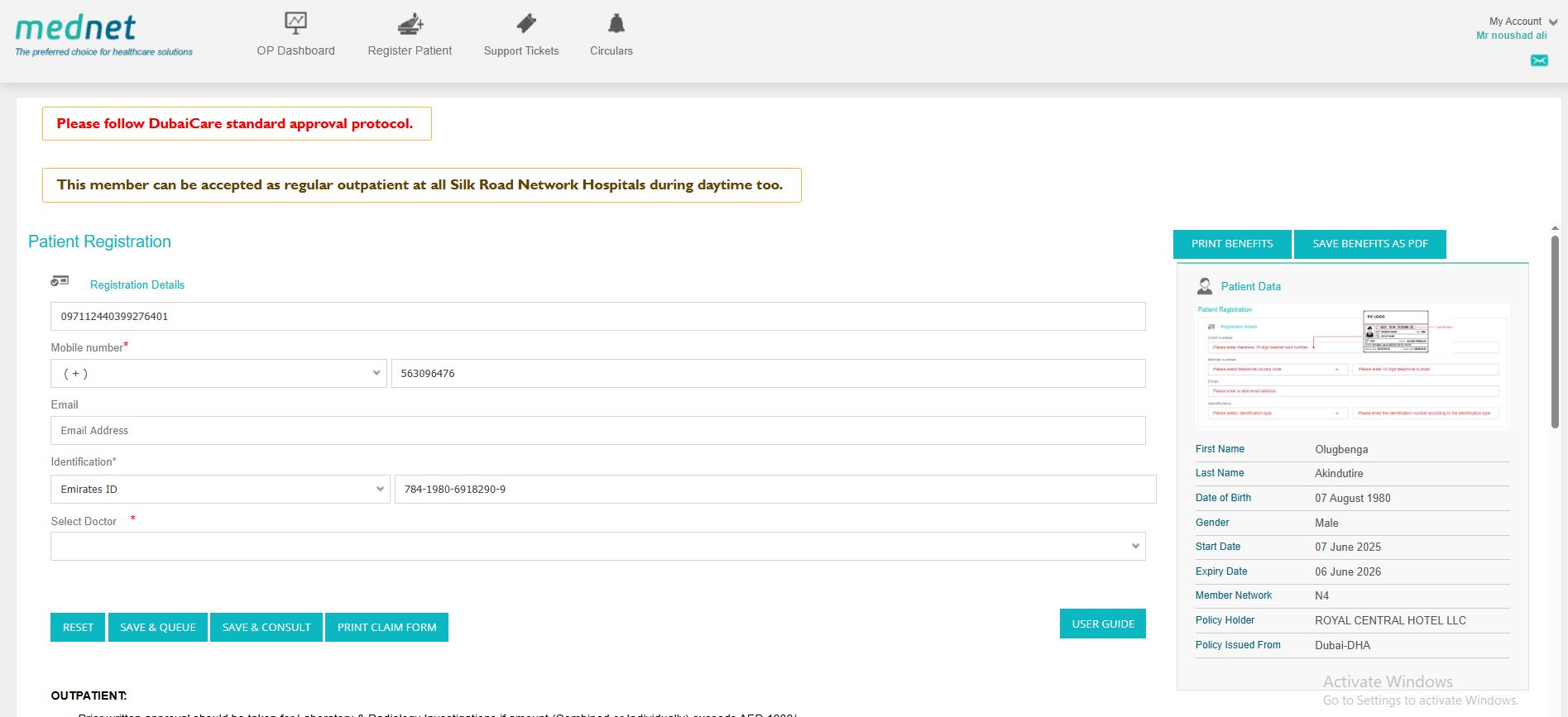Click the RESET button
The width and height of the screenshot is (1568, 717).
tap(78, 627)
